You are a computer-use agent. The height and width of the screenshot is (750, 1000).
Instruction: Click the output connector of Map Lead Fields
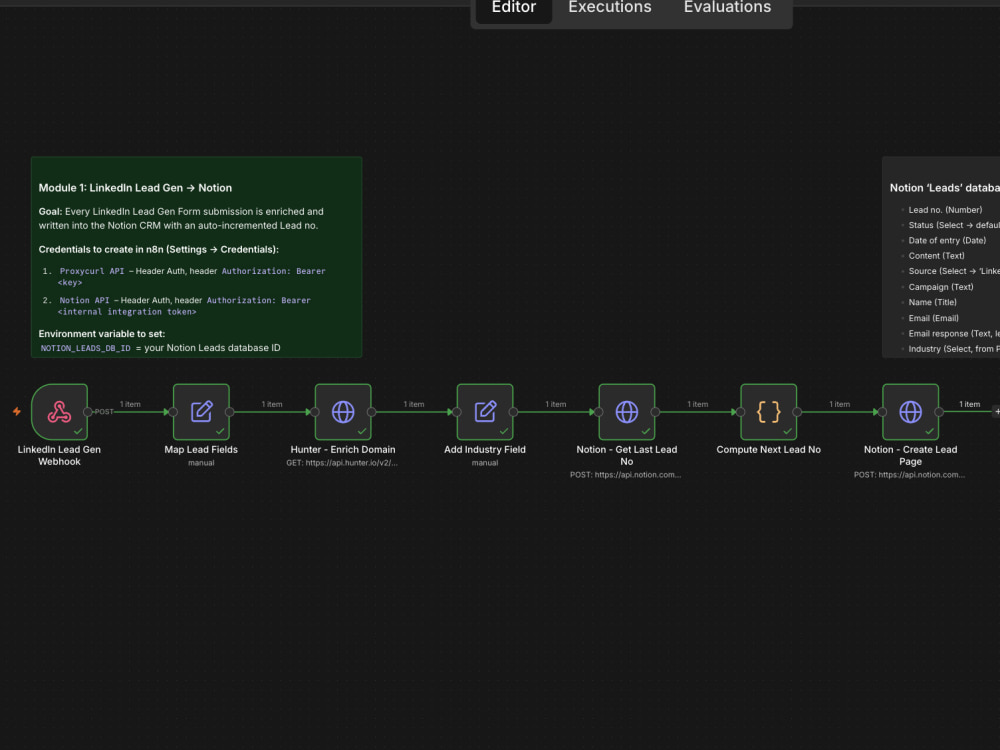(230, 412)
